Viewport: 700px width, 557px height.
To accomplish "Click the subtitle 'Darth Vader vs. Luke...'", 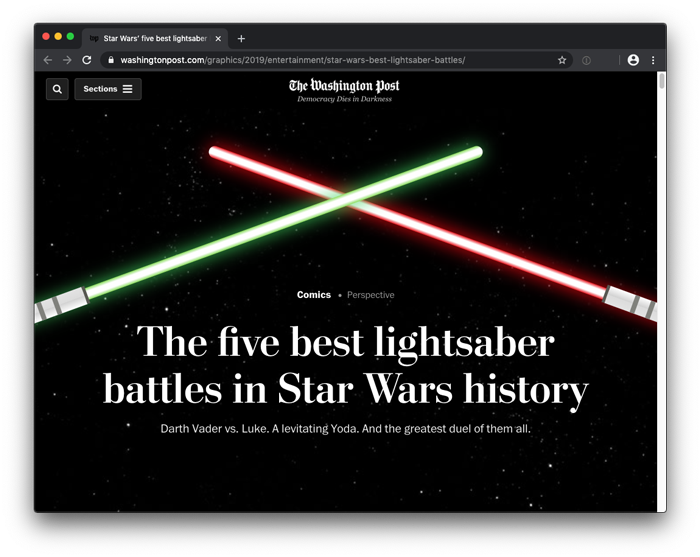I will (346, 429).
